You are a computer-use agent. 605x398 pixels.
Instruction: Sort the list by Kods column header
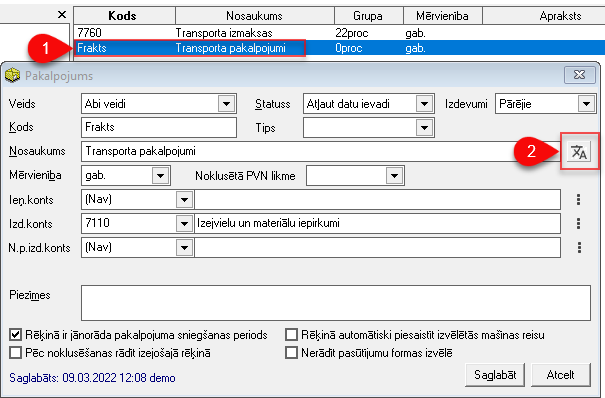124,16
